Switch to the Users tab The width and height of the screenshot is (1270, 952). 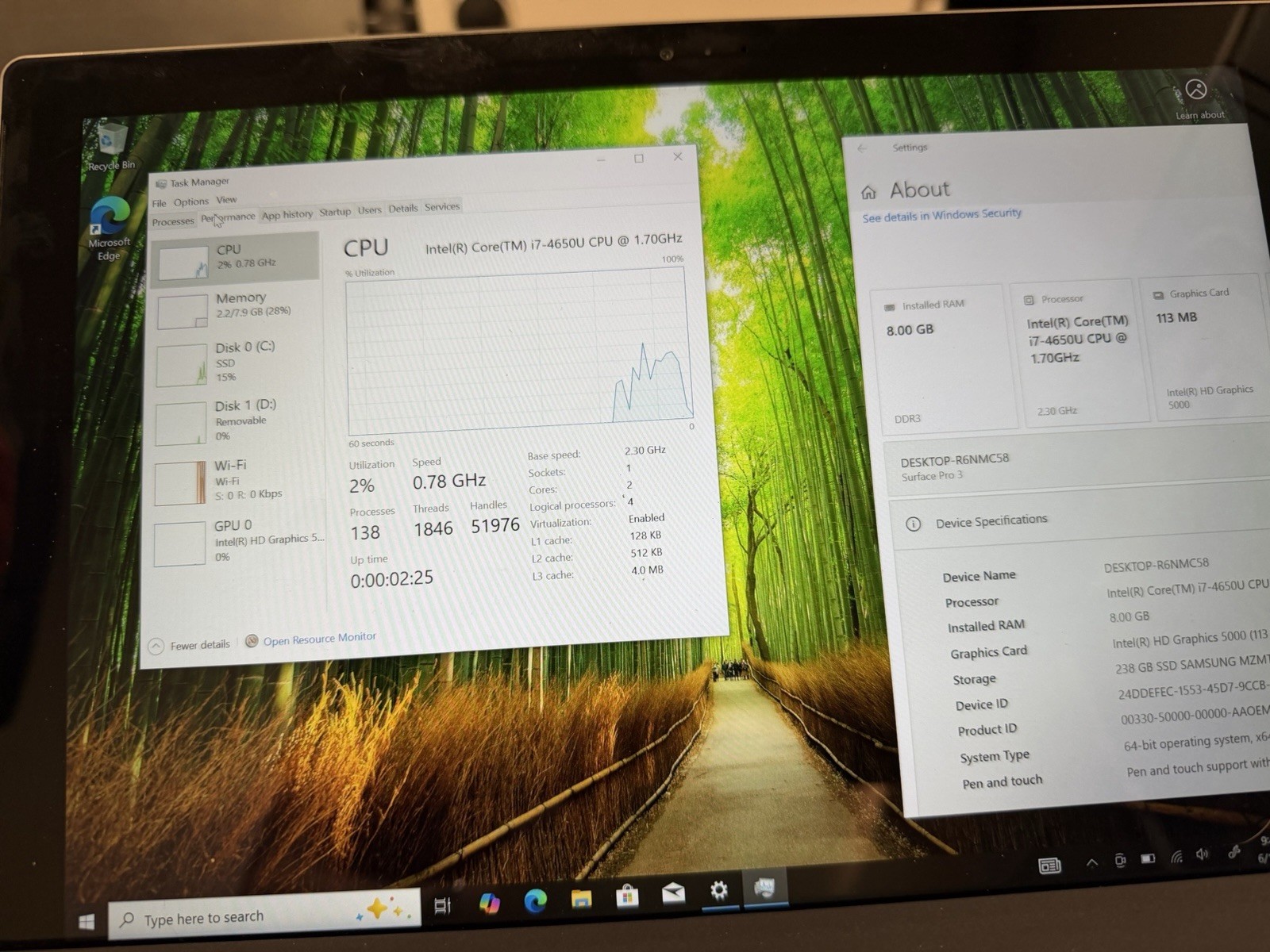[369, 210]
